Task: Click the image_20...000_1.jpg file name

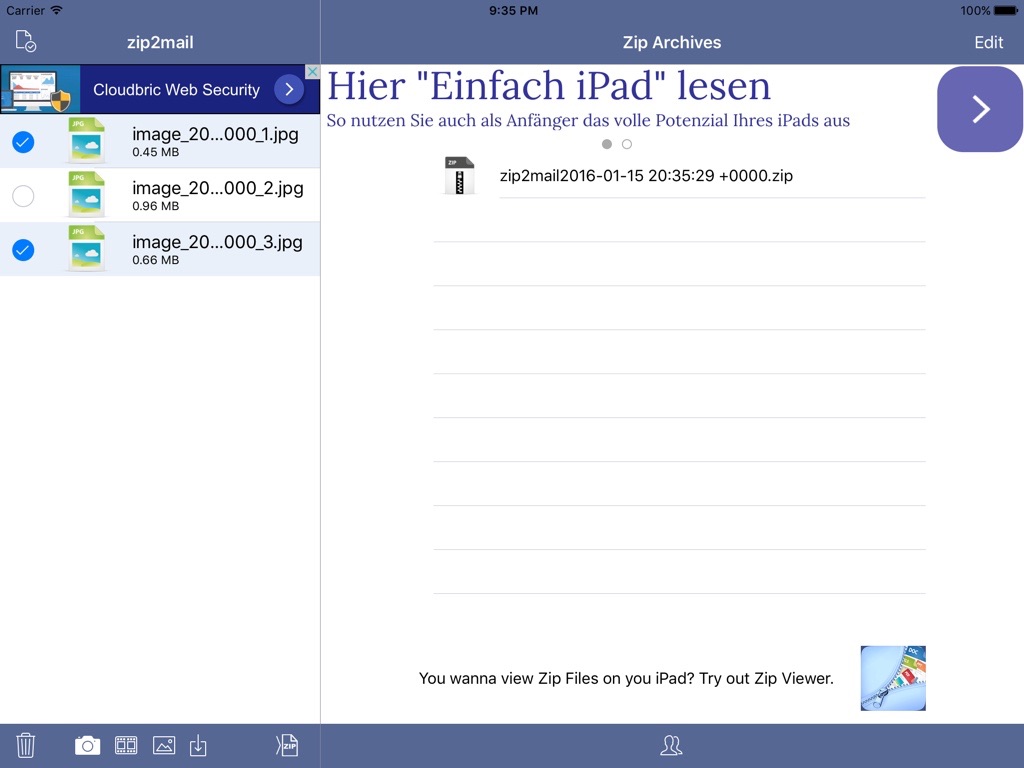Action: coord(215,134)
